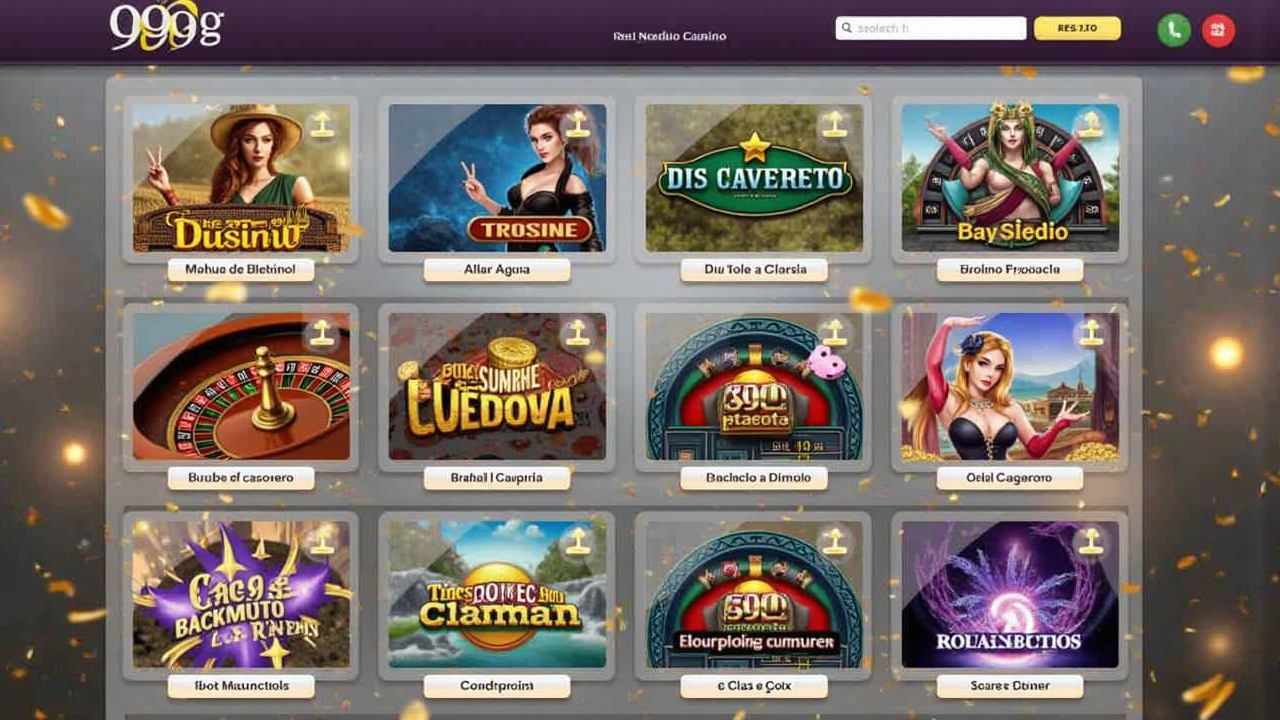Open the roulette wheel game thumbnail
1280x720 pixels.
point(242,386)
